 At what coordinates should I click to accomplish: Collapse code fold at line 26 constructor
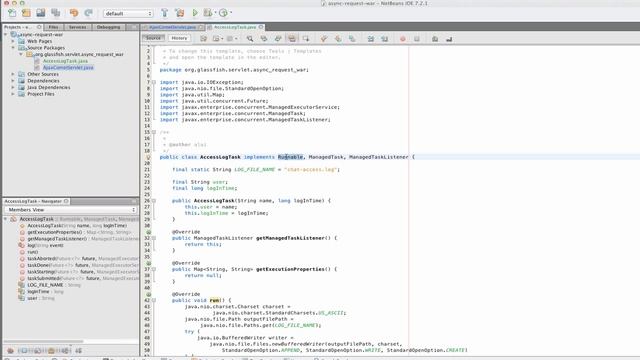tap(154, 201)
